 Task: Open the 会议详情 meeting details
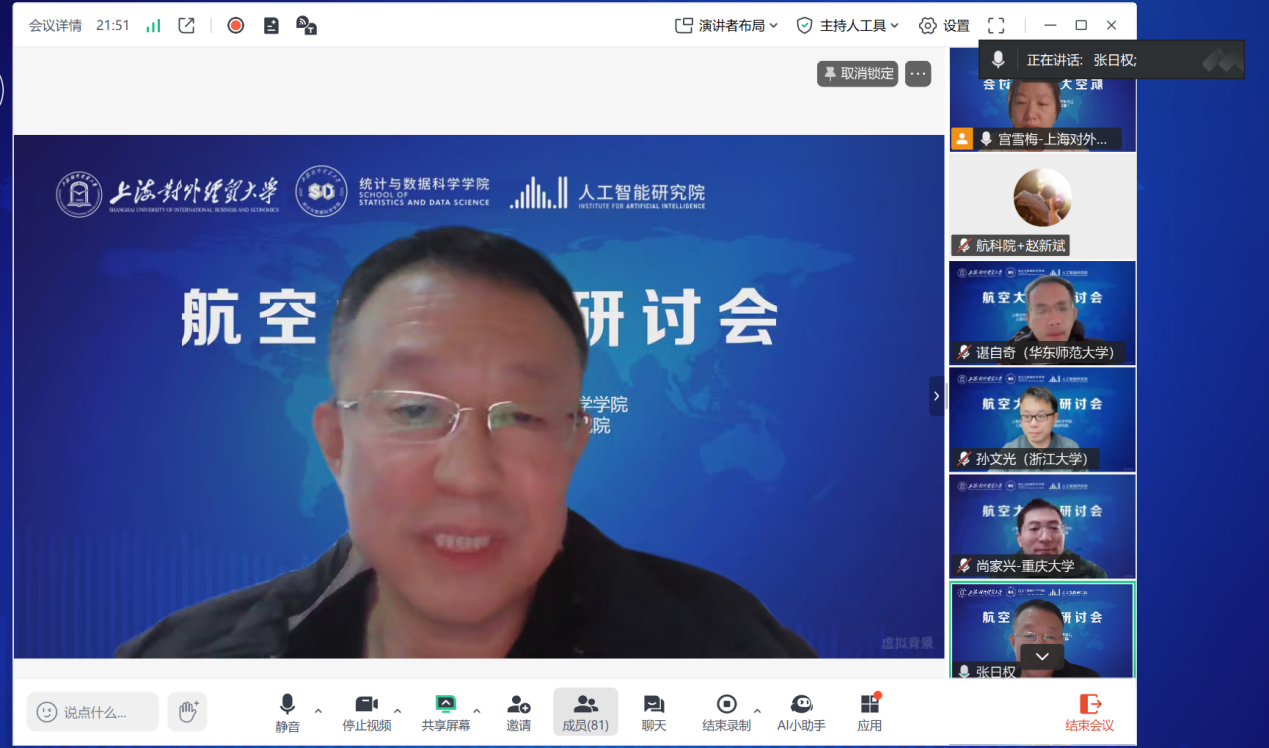tap(55, 26)
